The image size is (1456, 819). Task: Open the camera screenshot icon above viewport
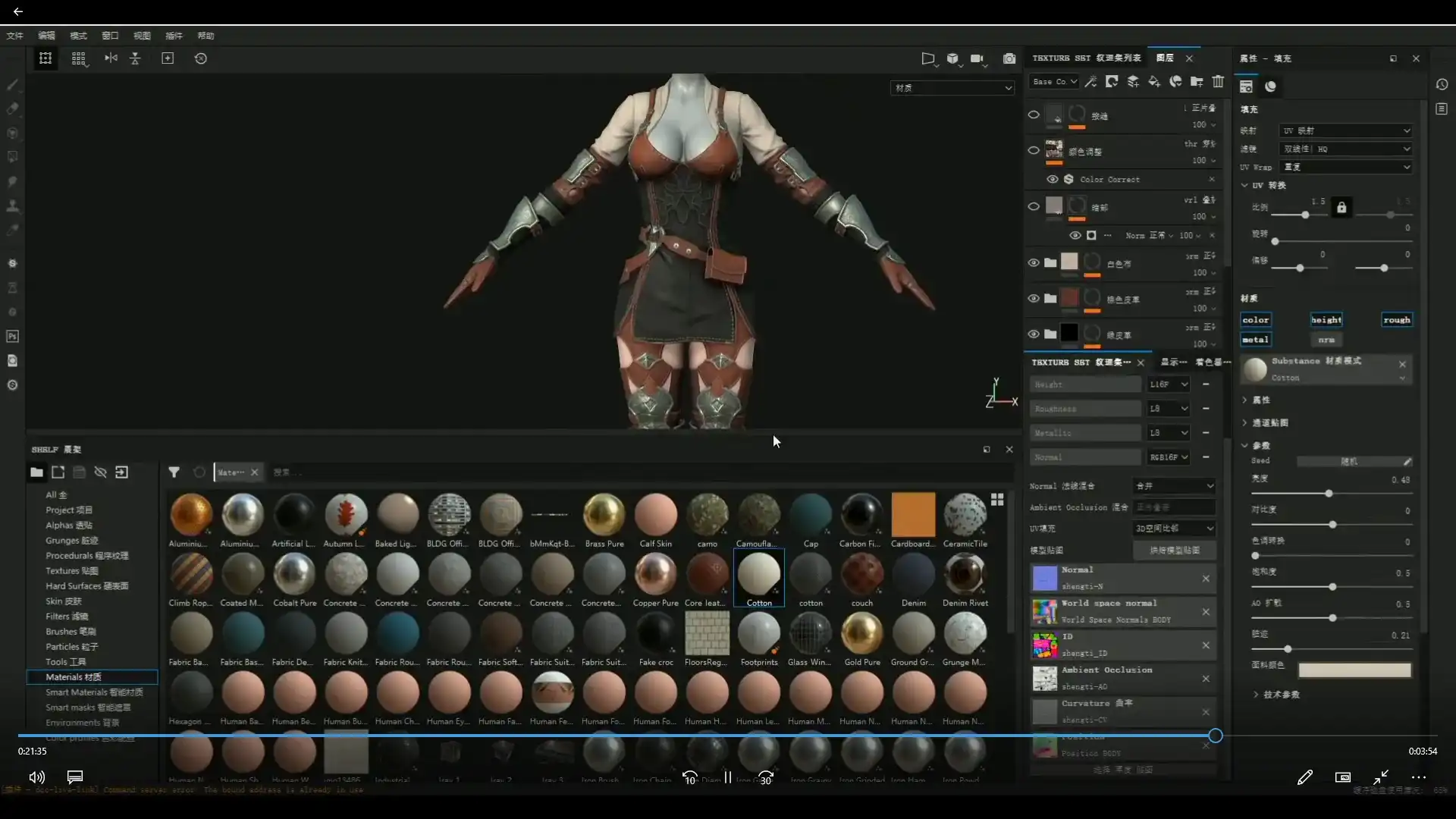coord(1009,58)
